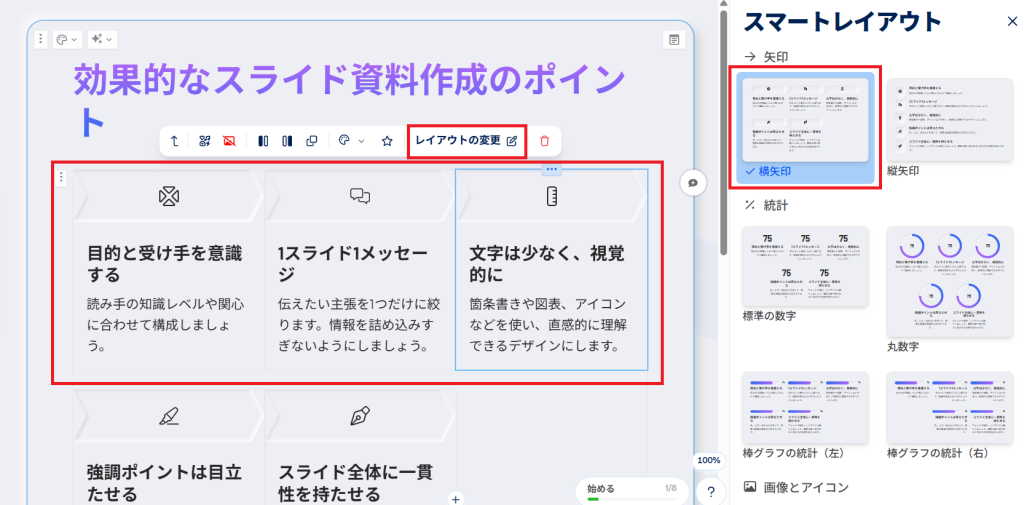Screen dimensions: 1024x505
Task: Click the paragraph starting 伝えたい主張を1つだけ
Action: coord(357,325)
